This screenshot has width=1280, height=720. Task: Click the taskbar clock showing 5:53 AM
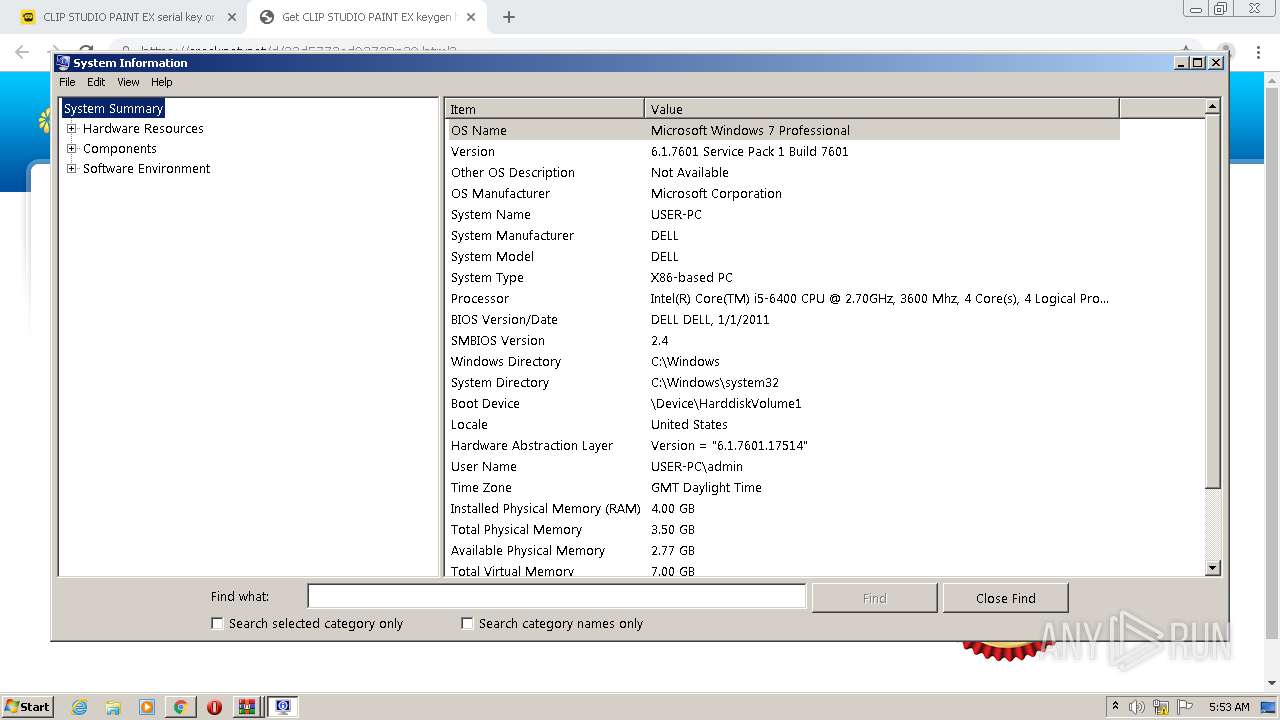pyautogui.click(x=1228, y=707)
